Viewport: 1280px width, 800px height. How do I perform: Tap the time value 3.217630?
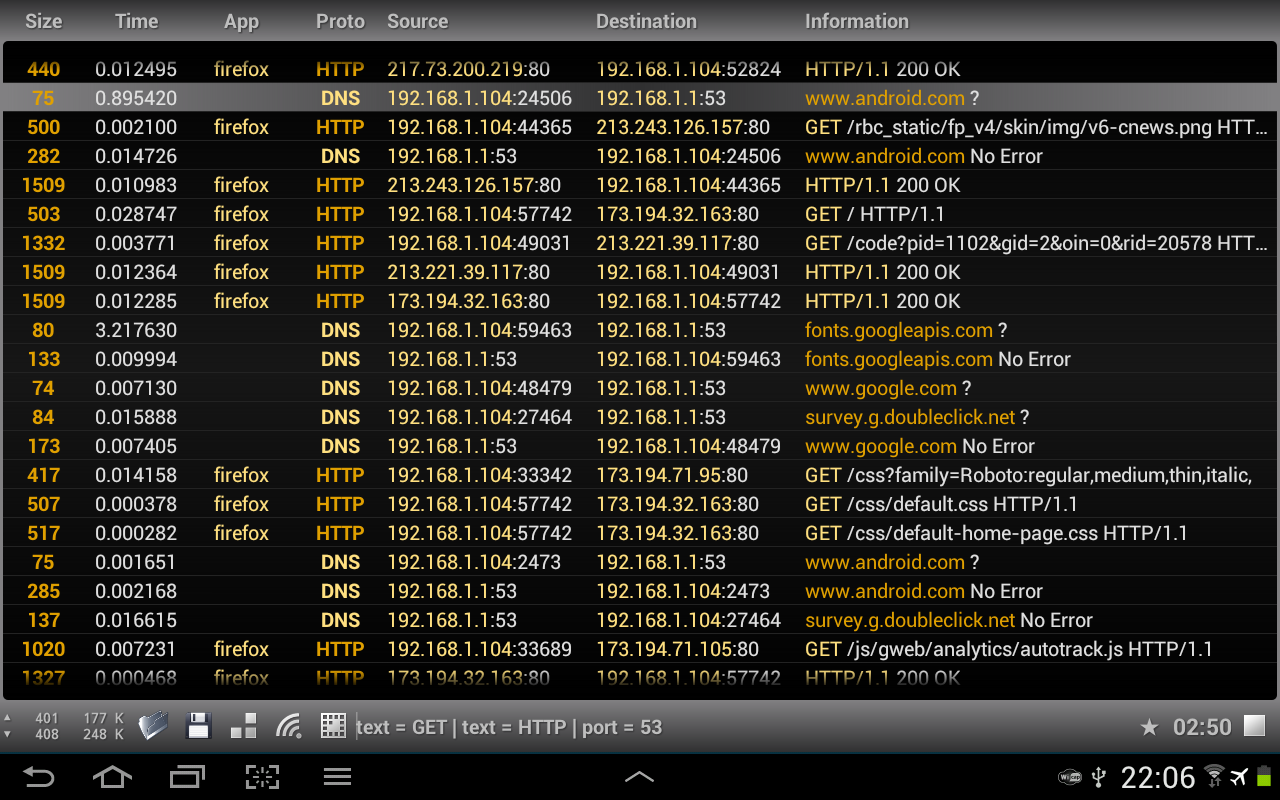click(x=136, y=330)
